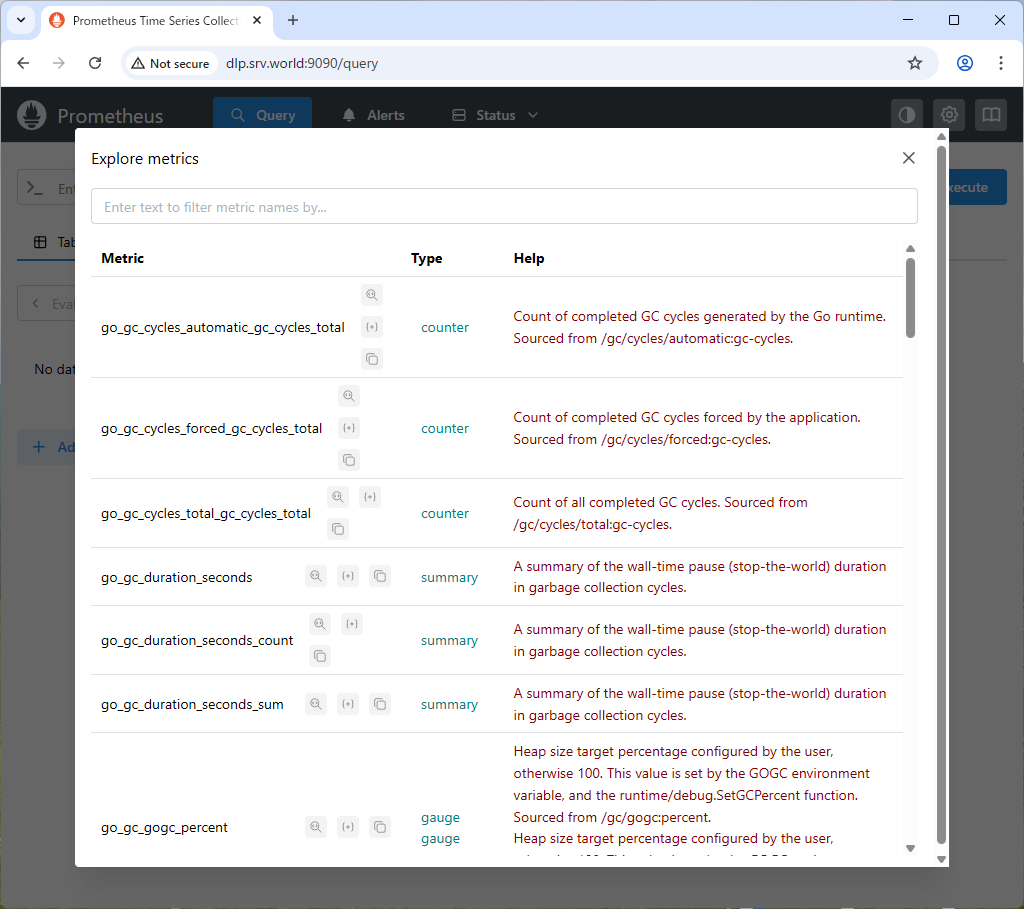Toggle Prometheus light/dark theme icon
This screenshot has width=1024, height=909.
(907, 116)
